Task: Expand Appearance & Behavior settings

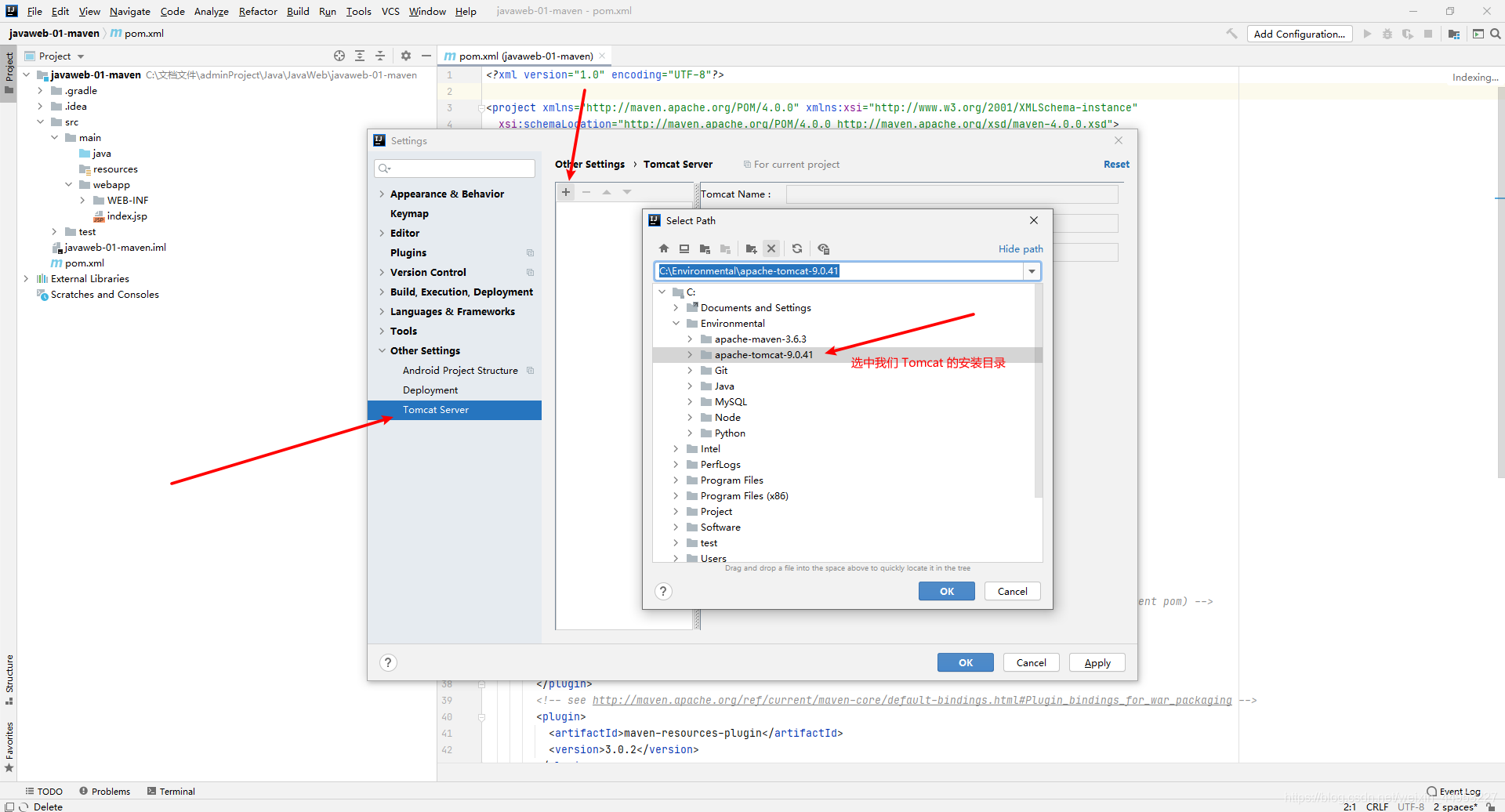Action: pyautogui.click(x=382, y=194)
